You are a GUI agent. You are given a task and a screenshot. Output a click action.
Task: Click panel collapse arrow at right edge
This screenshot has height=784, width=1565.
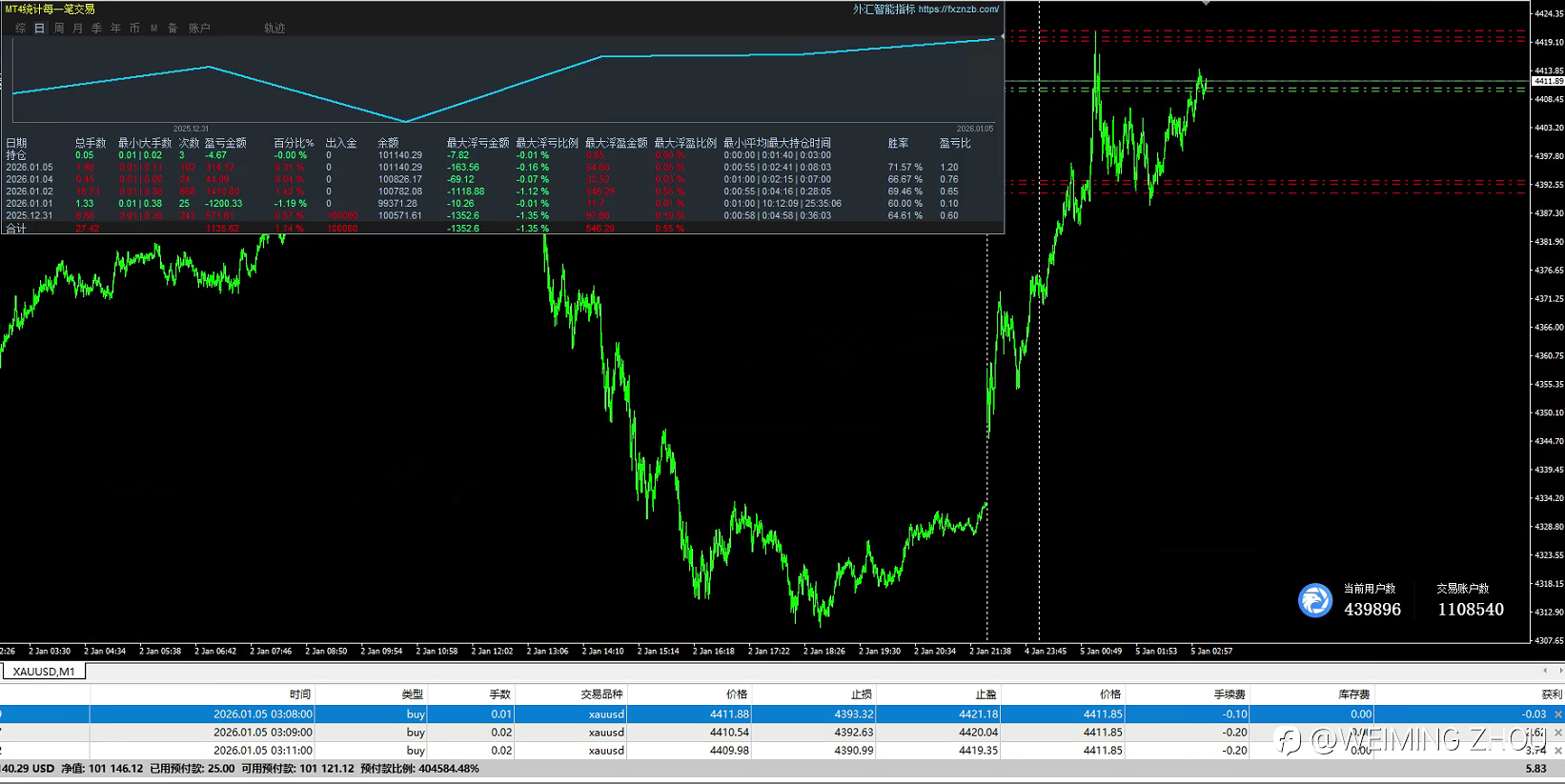coord(1001,36)
